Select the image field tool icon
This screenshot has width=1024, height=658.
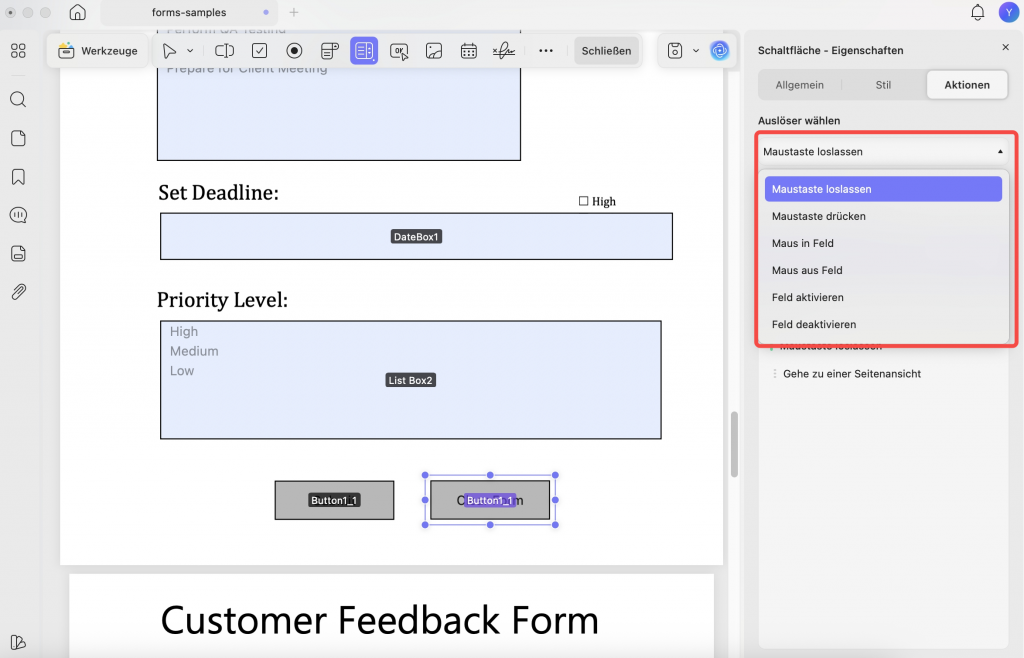click(x=434, y=51)
